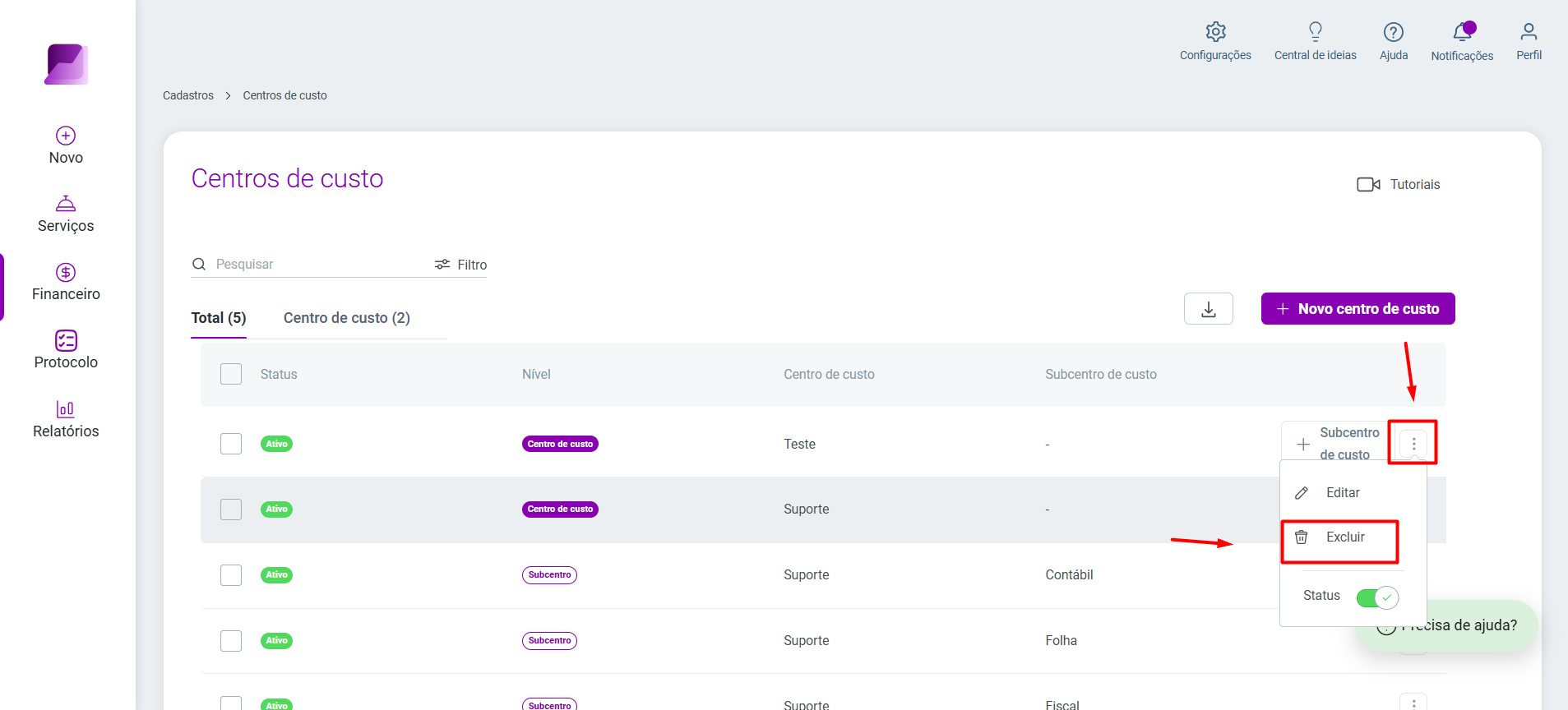
Task: Tick the checkbox for the Teste row
Action: 231,444
